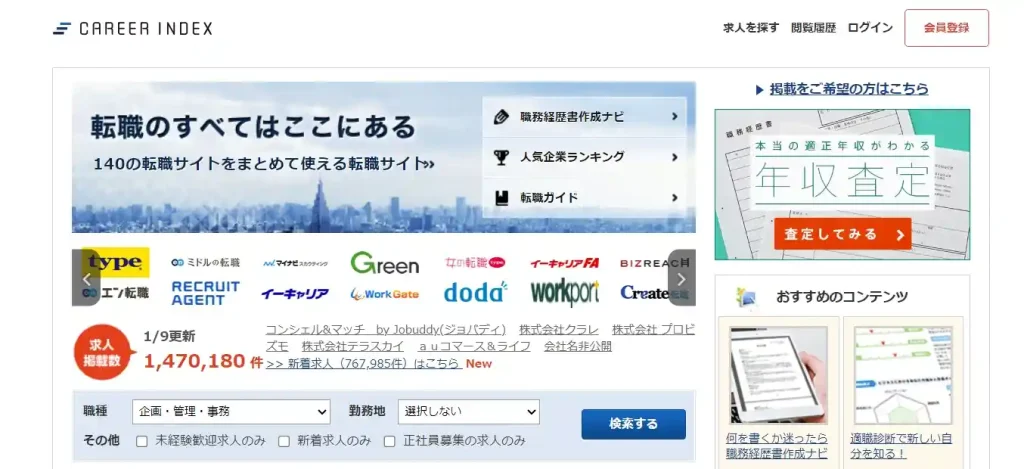The height and width of the screenshot is (469, 1024).
Task: Open the 株式会社テラスカイ link
Action: (353, 346)
